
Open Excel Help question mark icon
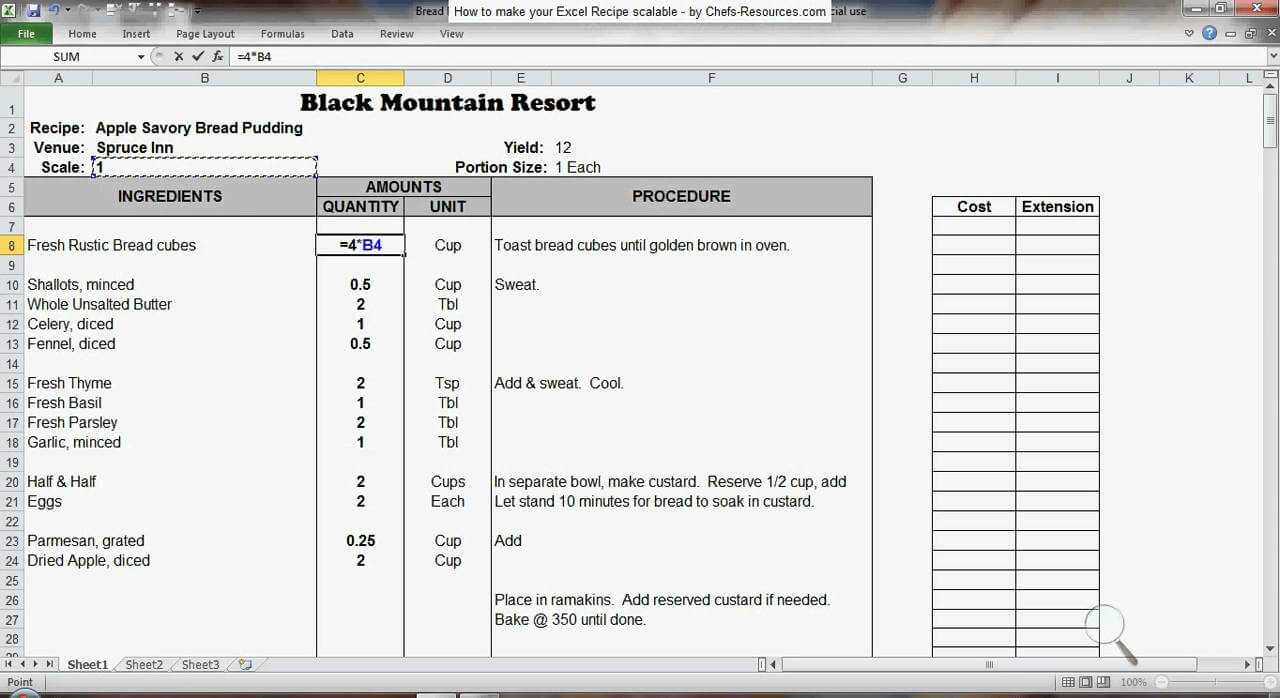(x=1209, y=33)
